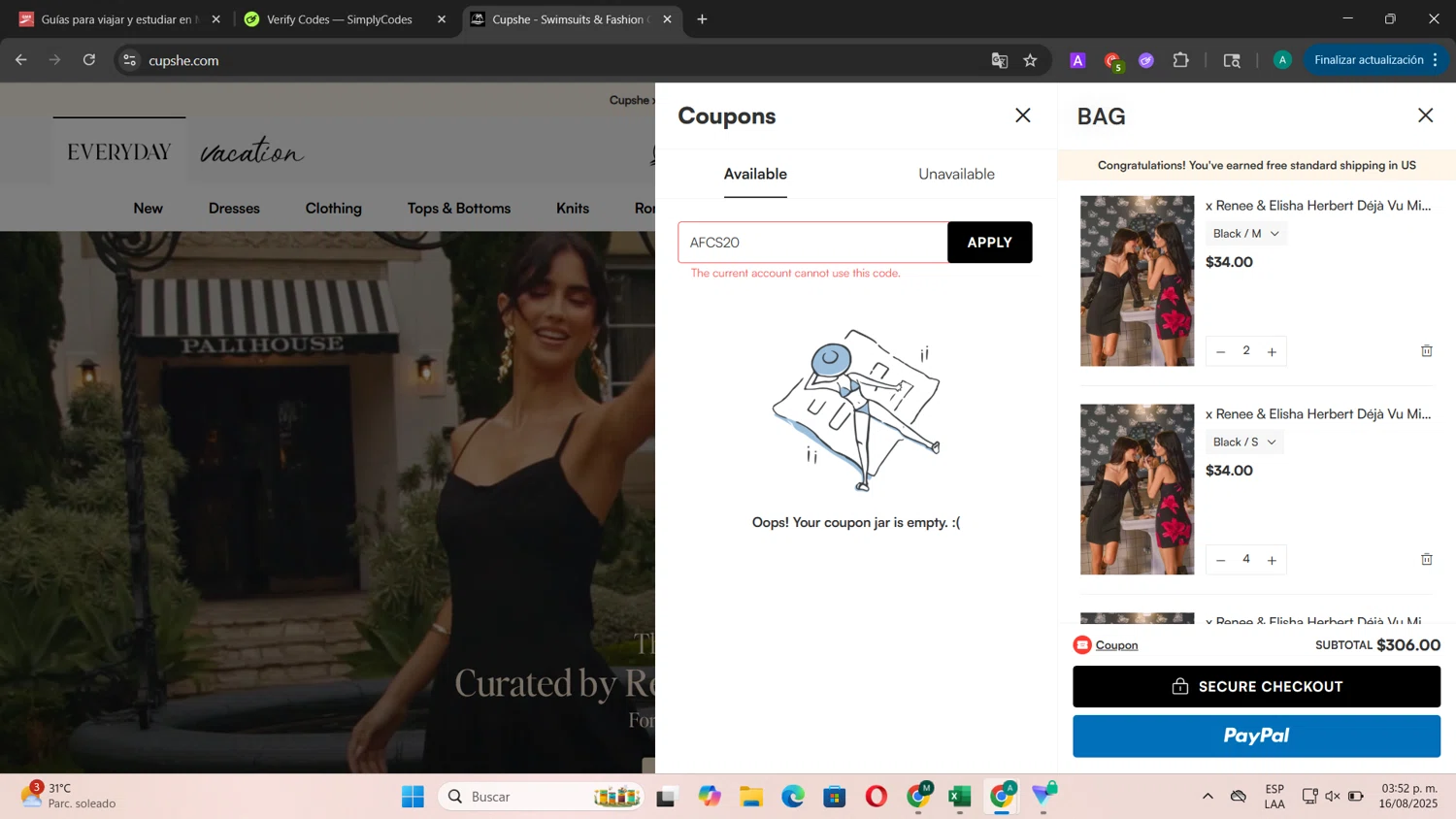Open the Dresses menu item
Viewport: 1456px width, 819px height.
tap(234, 208)
